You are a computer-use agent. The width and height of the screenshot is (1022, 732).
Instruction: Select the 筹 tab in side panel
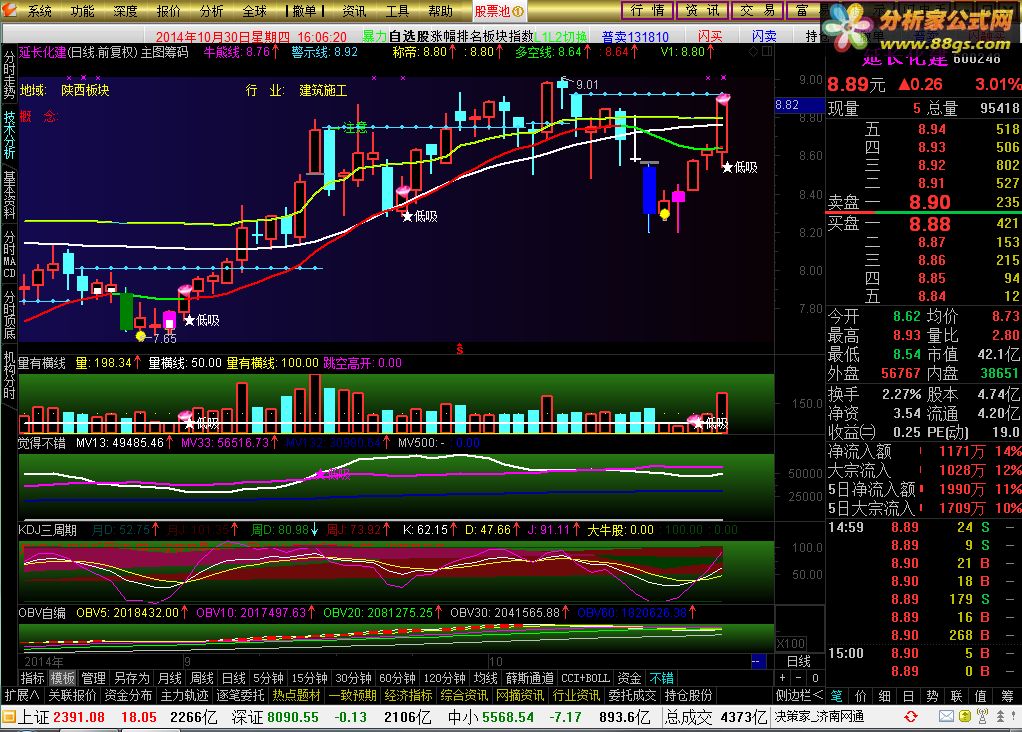tap(1008, 696)
